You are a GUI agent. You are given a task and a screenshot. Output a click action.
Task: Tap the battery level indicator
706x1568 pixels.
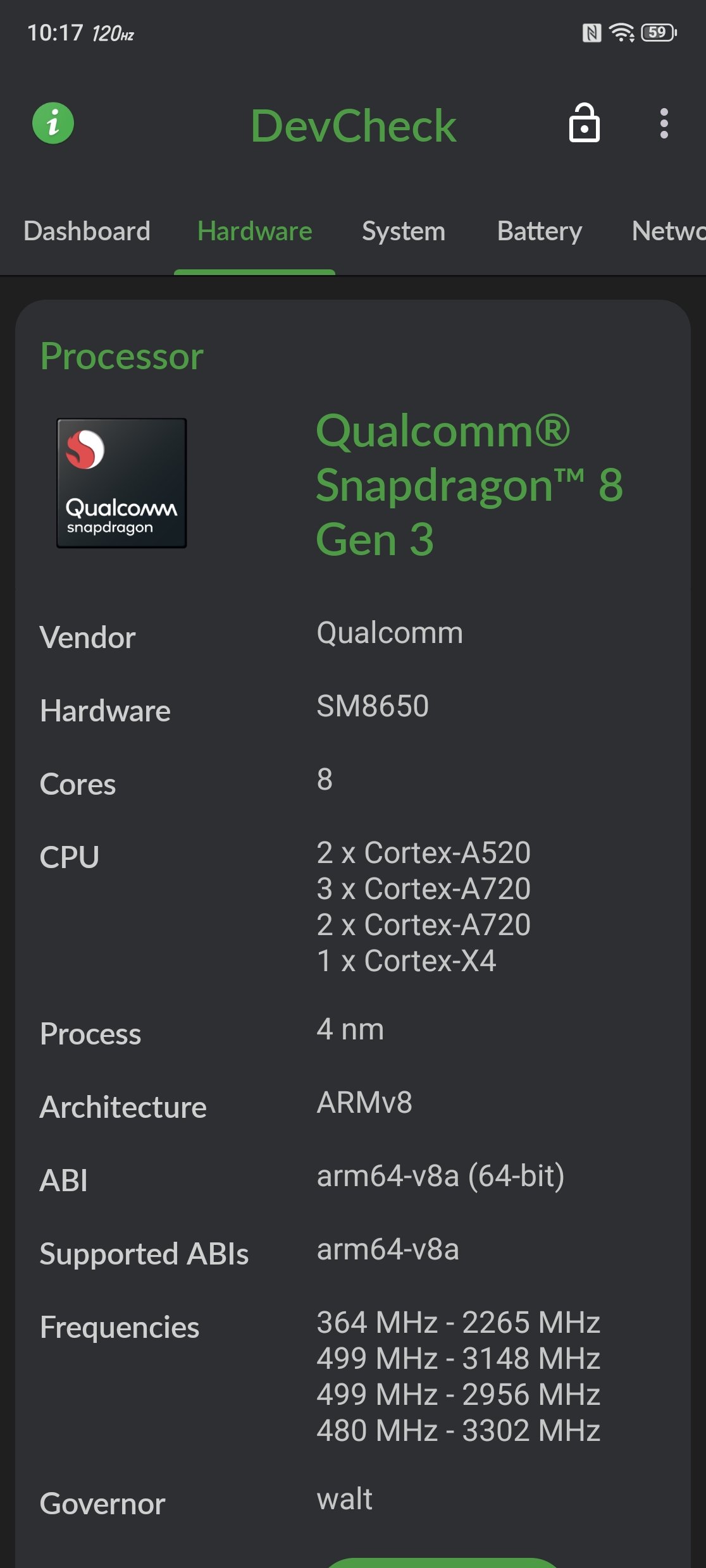[x=659, y=33]
